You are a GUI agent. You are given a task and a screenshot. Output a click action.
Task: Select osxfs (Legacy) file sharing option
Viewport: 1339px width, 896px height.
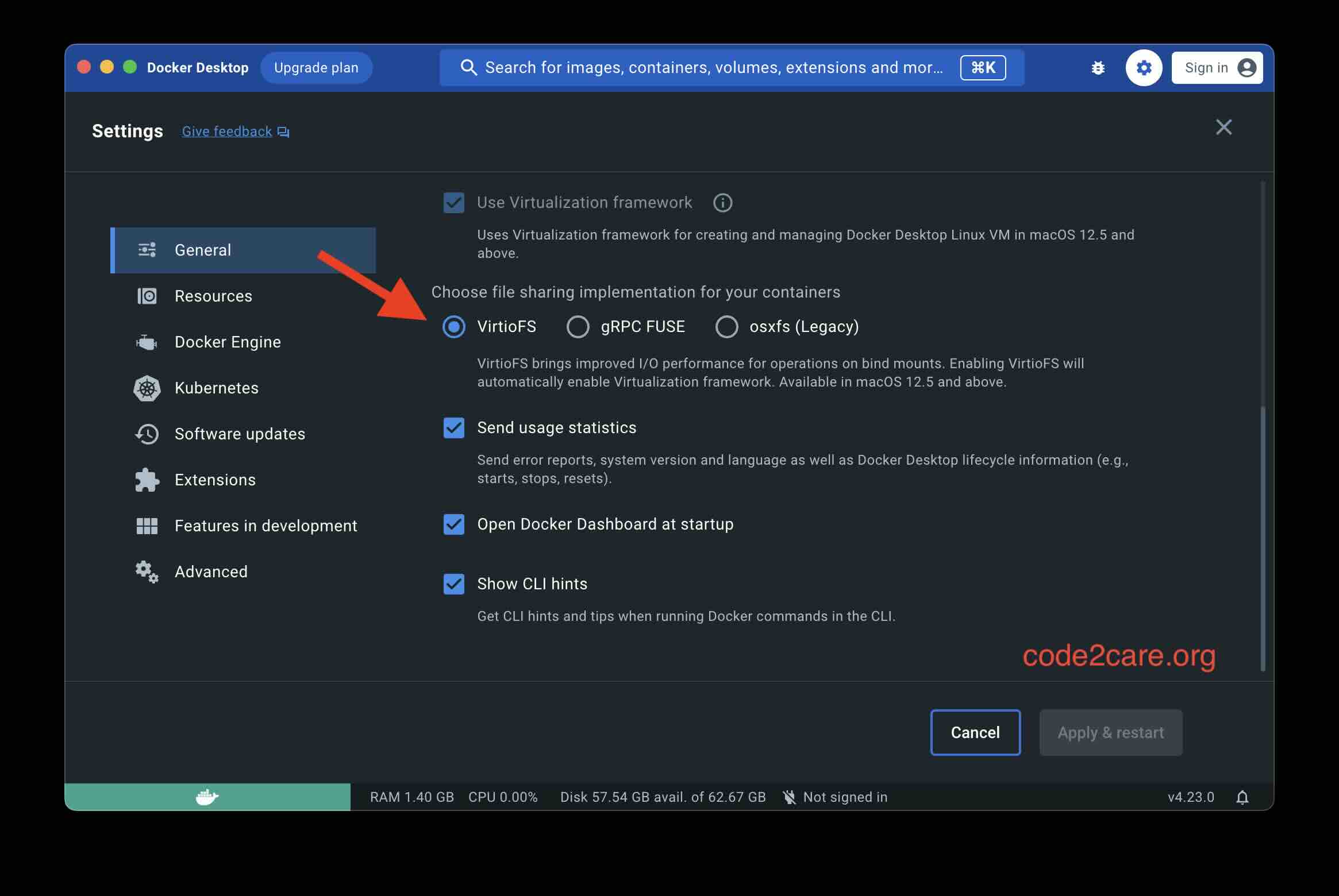(726, 327)
